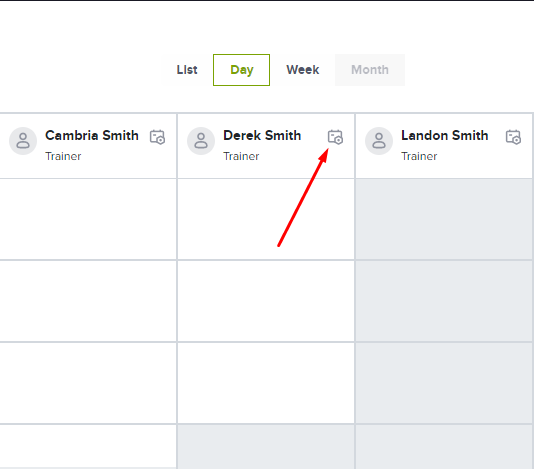Click greyed bottom slot under Derek Smith
Screen dimensions: 534x469
click(x=266, y=447)
